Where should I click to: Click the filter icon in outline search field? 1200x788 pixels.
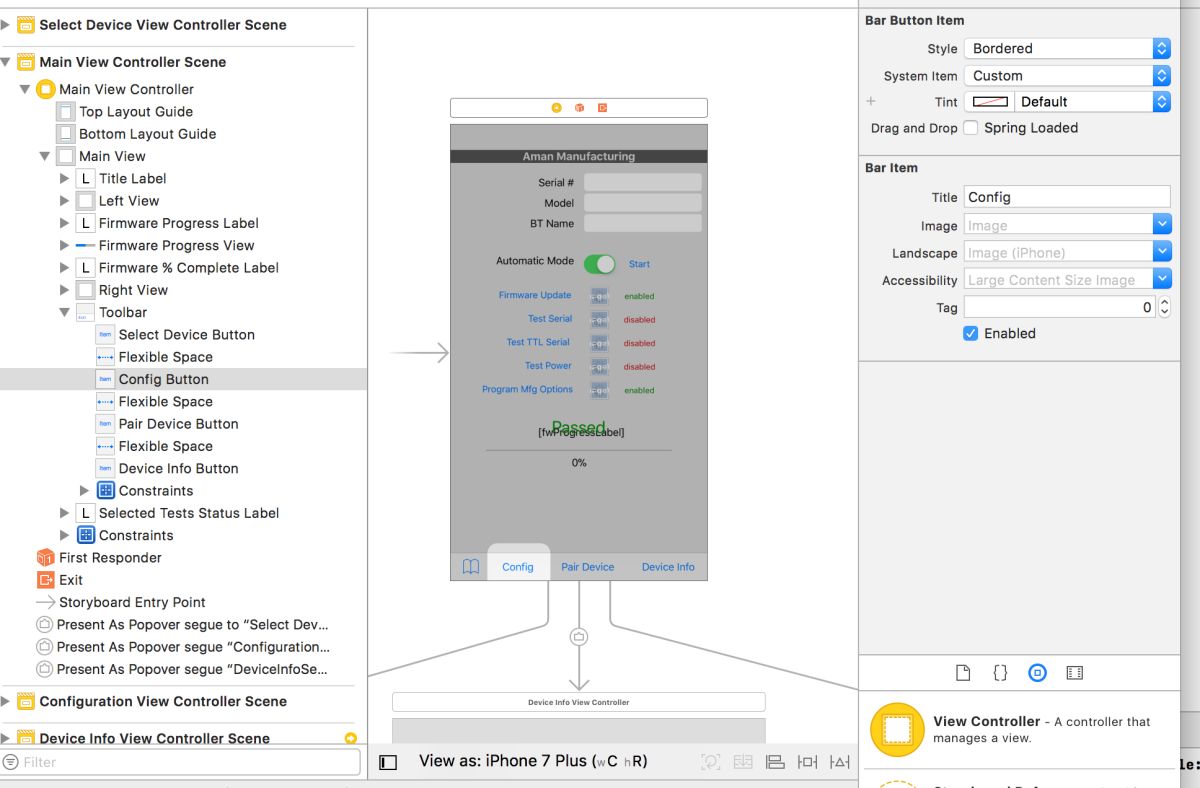(11, 762)
